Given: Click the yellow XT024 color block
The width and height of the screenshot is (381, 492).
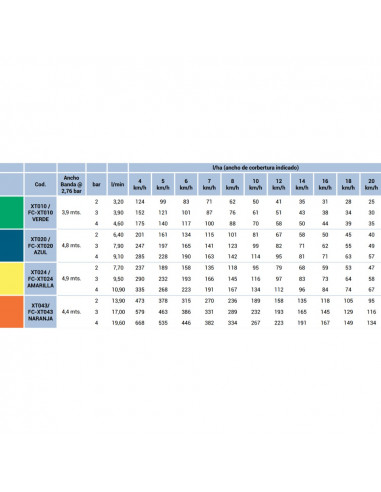Looking at the screenshot, I should pyautogui.click(x=12, y=278).
